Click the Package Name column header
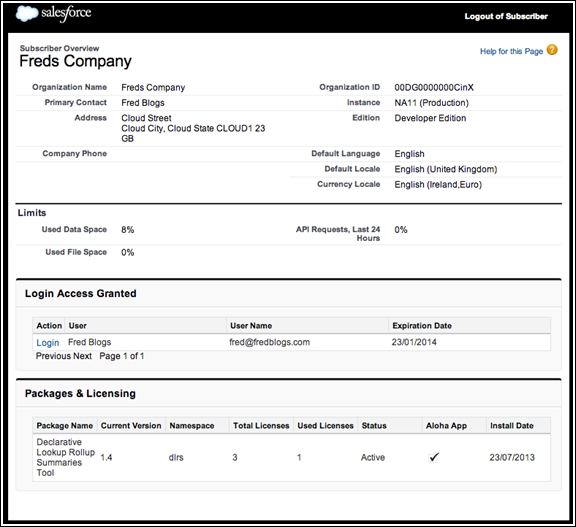The image size is (576, 527). click(65, 426)
